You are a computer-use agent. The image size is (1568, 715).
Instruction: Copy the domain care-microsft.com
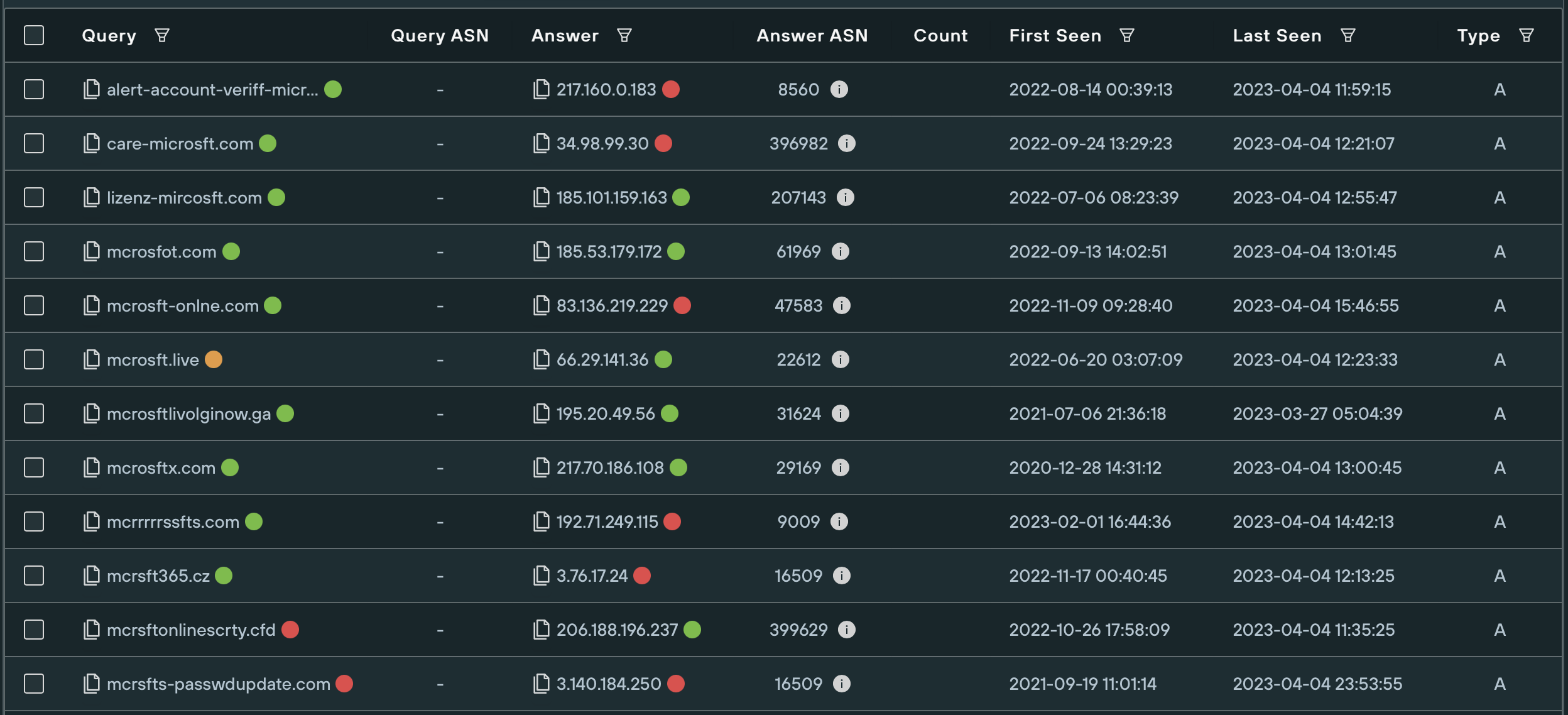point(93,143)
